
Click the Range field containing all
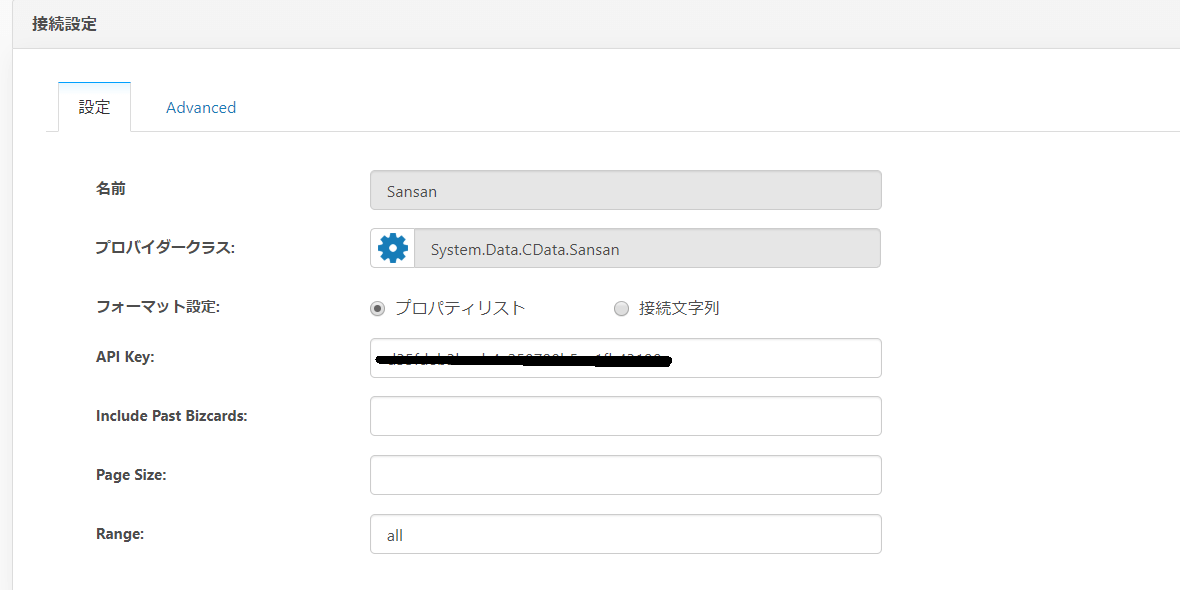(625, 534)
